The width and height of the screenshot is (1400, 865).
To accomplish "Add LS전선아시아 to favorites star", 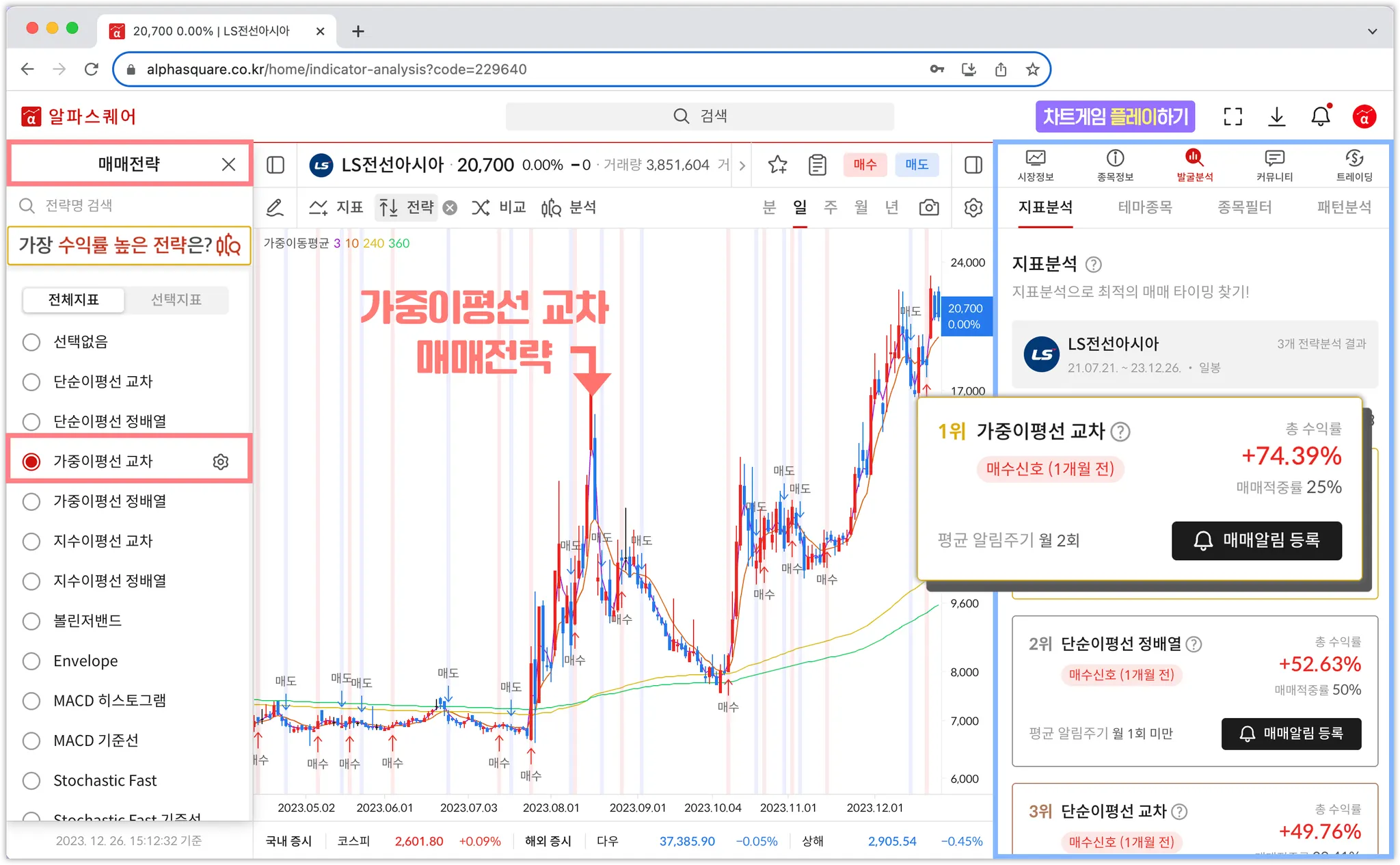I will coord(777,165).
